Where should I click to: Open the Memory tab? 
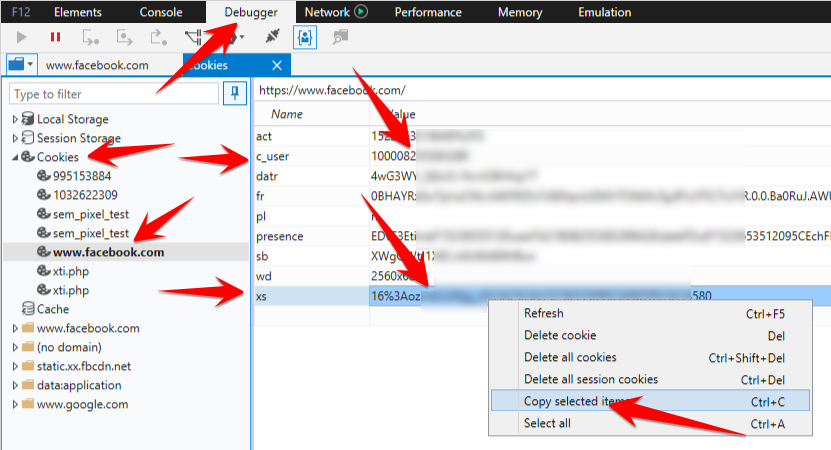[520, 12]
